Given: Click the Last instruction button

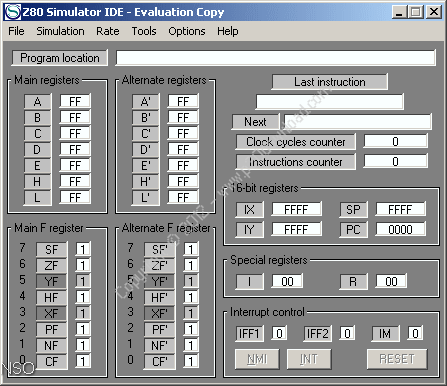Looking at the screenshot, I should point(330,82).
